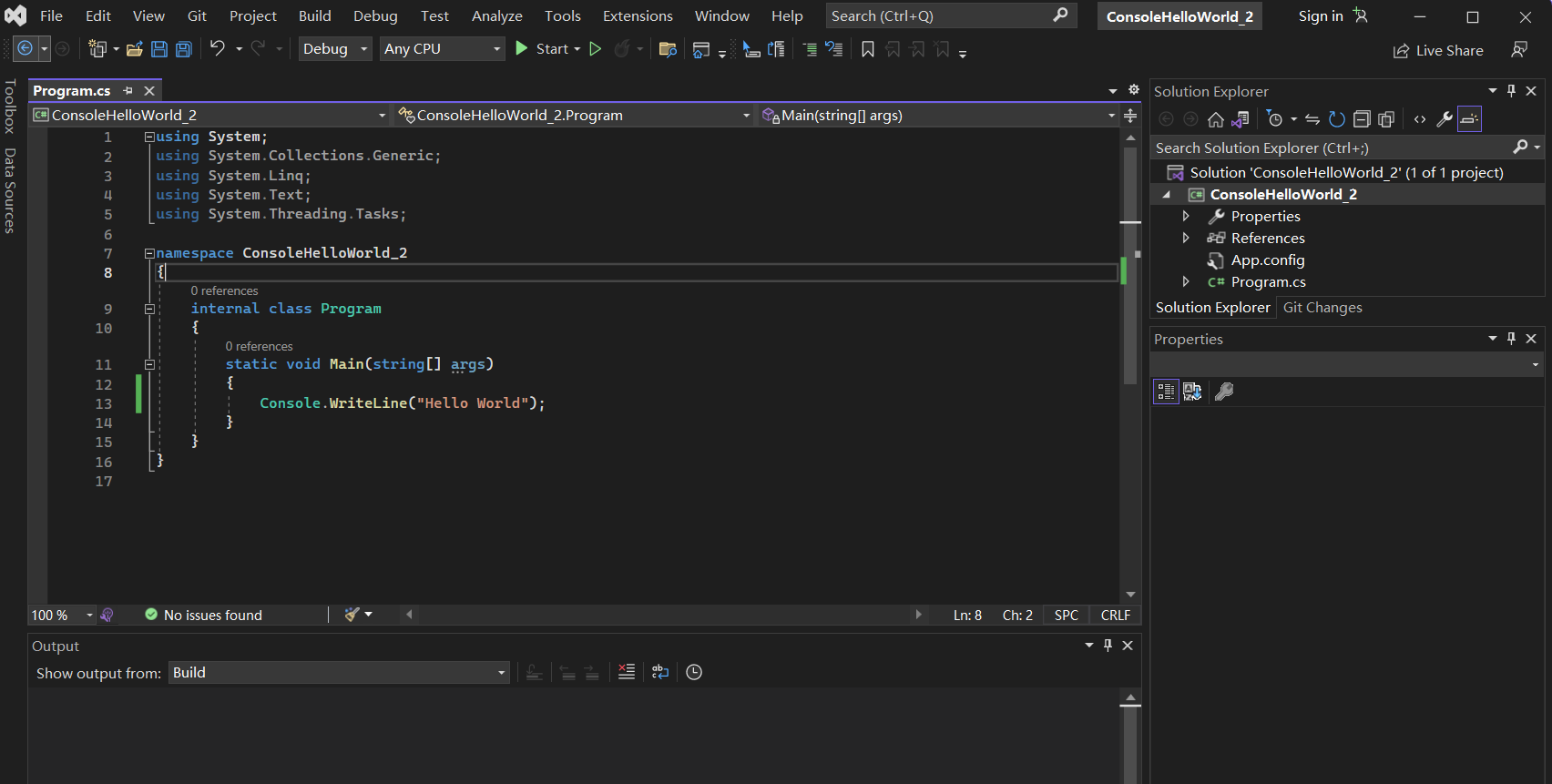1552x784 pixels.
Task: Switch views using Solution Explorer icon
Action: pyautogui.click(x=1241, y=119)
